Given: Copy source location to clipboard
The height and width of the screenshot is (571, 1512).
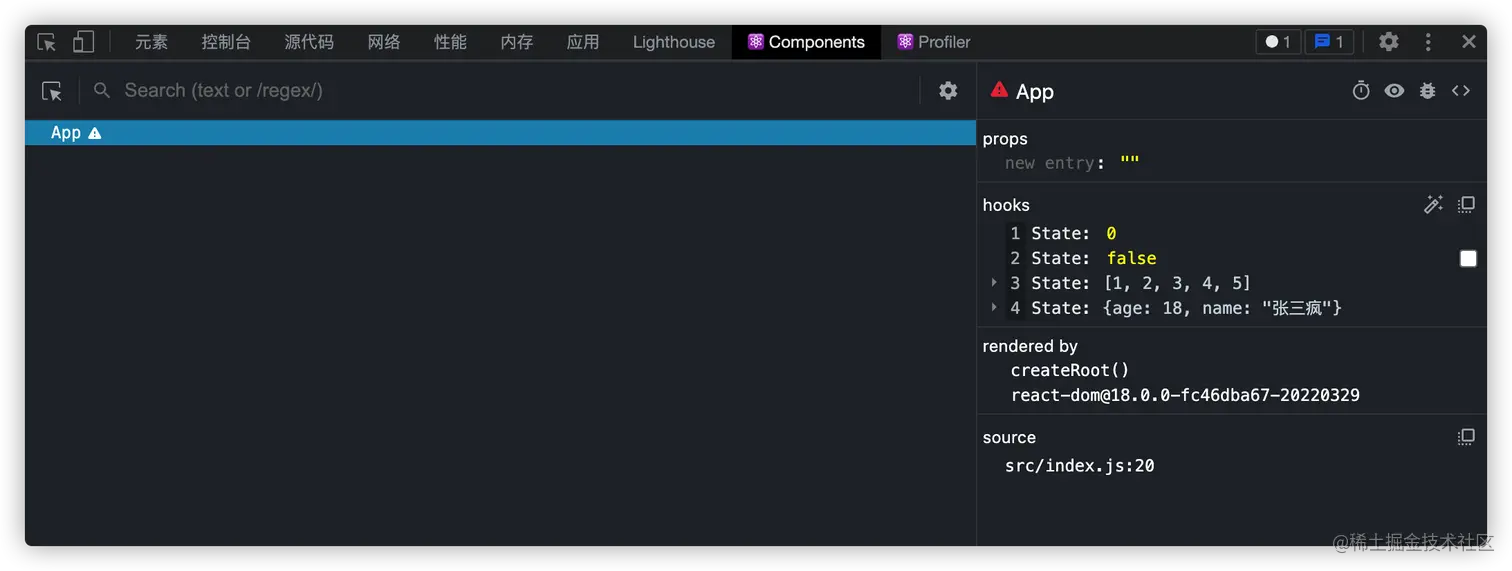Looking at the screenshot, I should (x=1466, y=437).
